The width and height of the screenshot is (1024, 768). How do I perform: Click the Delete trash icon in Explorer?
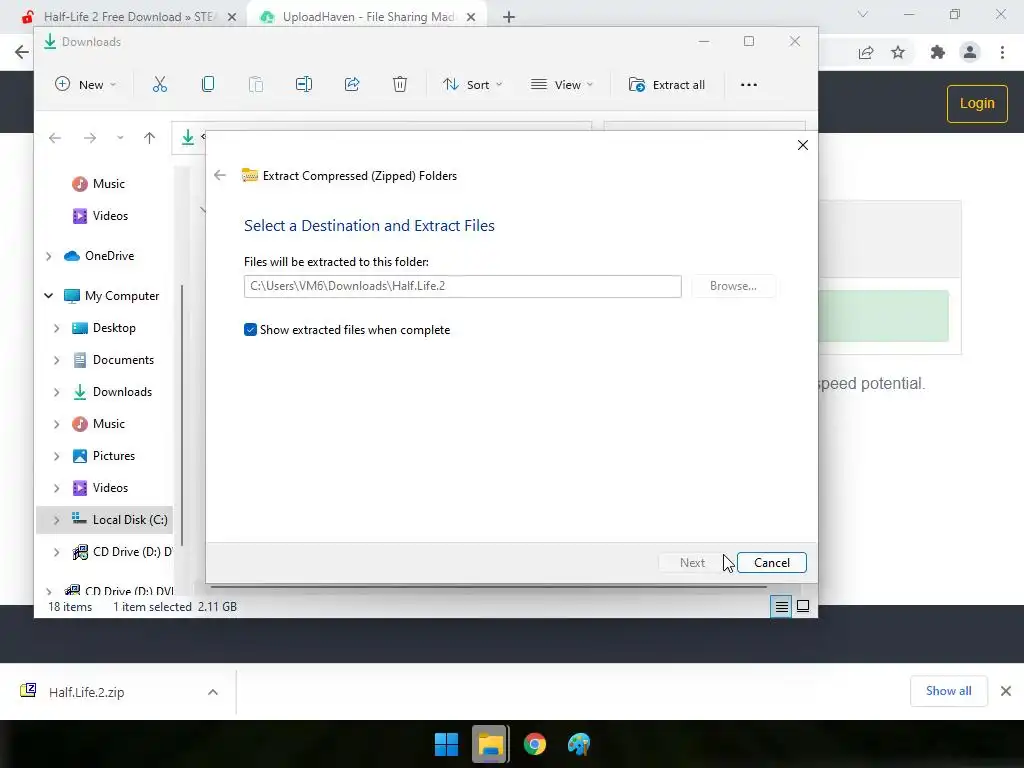pyautogui.click(x=400, y=84)
